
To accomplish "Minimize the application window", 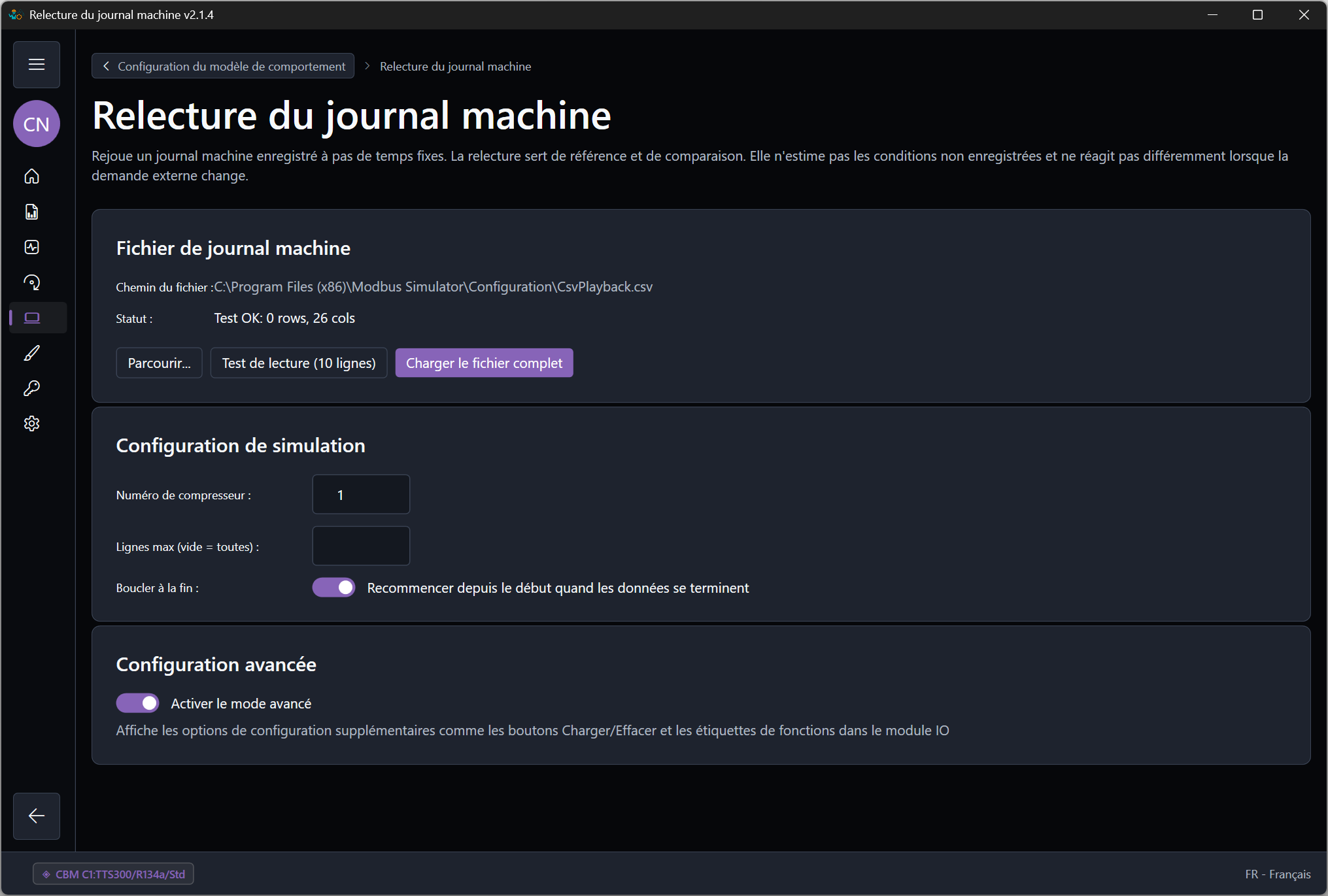I will pos(1212,14).
